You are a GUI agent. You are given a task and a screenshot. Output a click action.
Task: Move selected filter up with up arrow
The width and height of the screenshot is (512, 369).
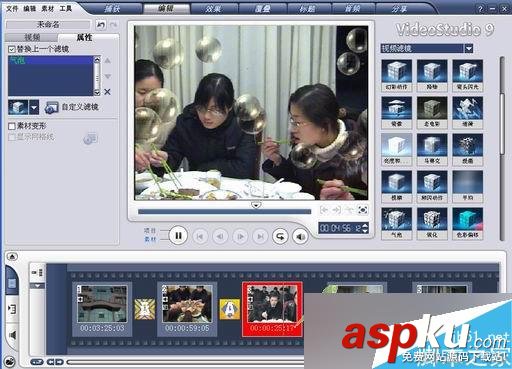coord(107,61)
